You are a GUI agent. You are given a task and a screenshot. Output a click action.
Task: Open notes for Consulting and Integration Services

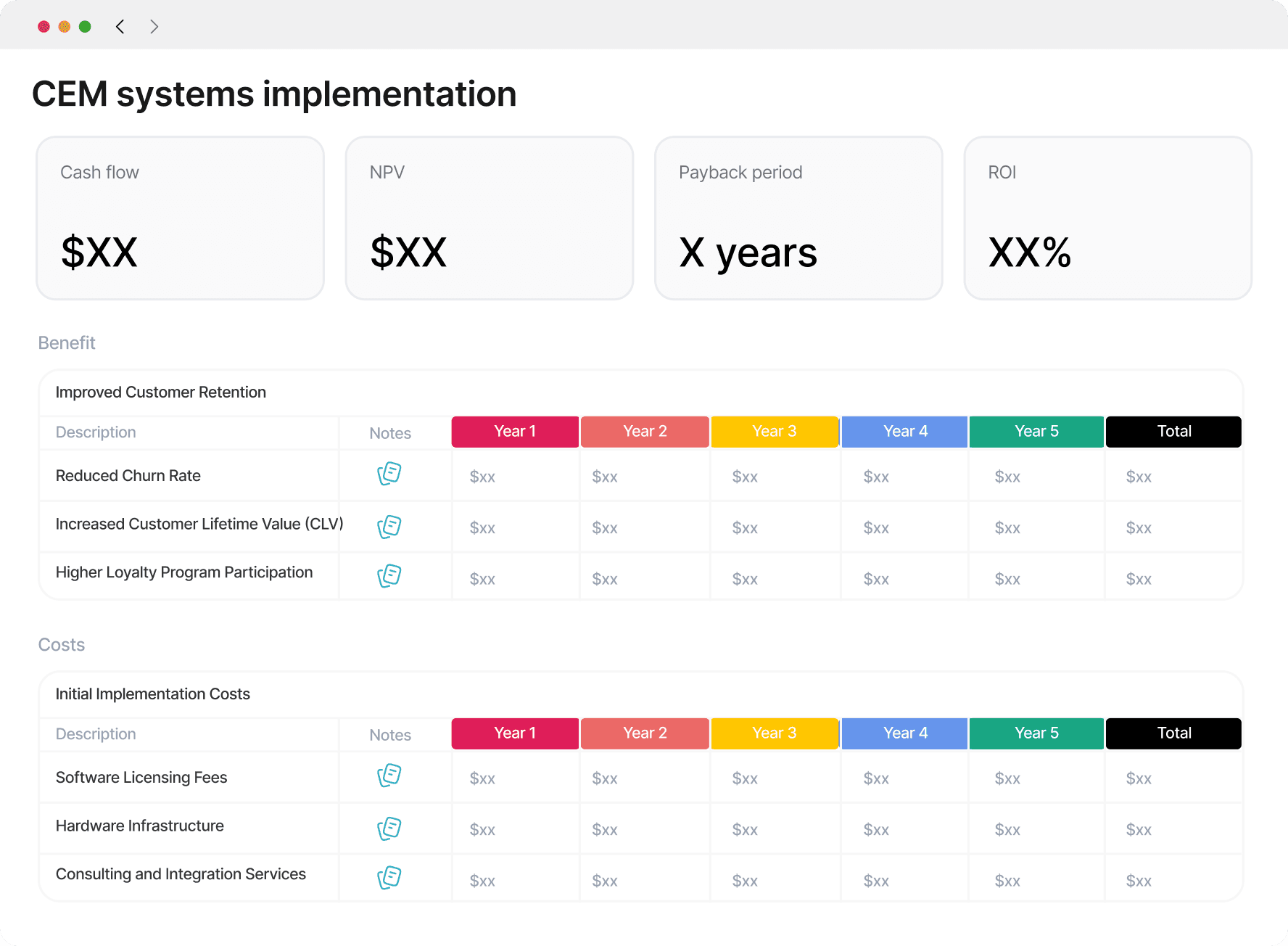pos(390,877)
